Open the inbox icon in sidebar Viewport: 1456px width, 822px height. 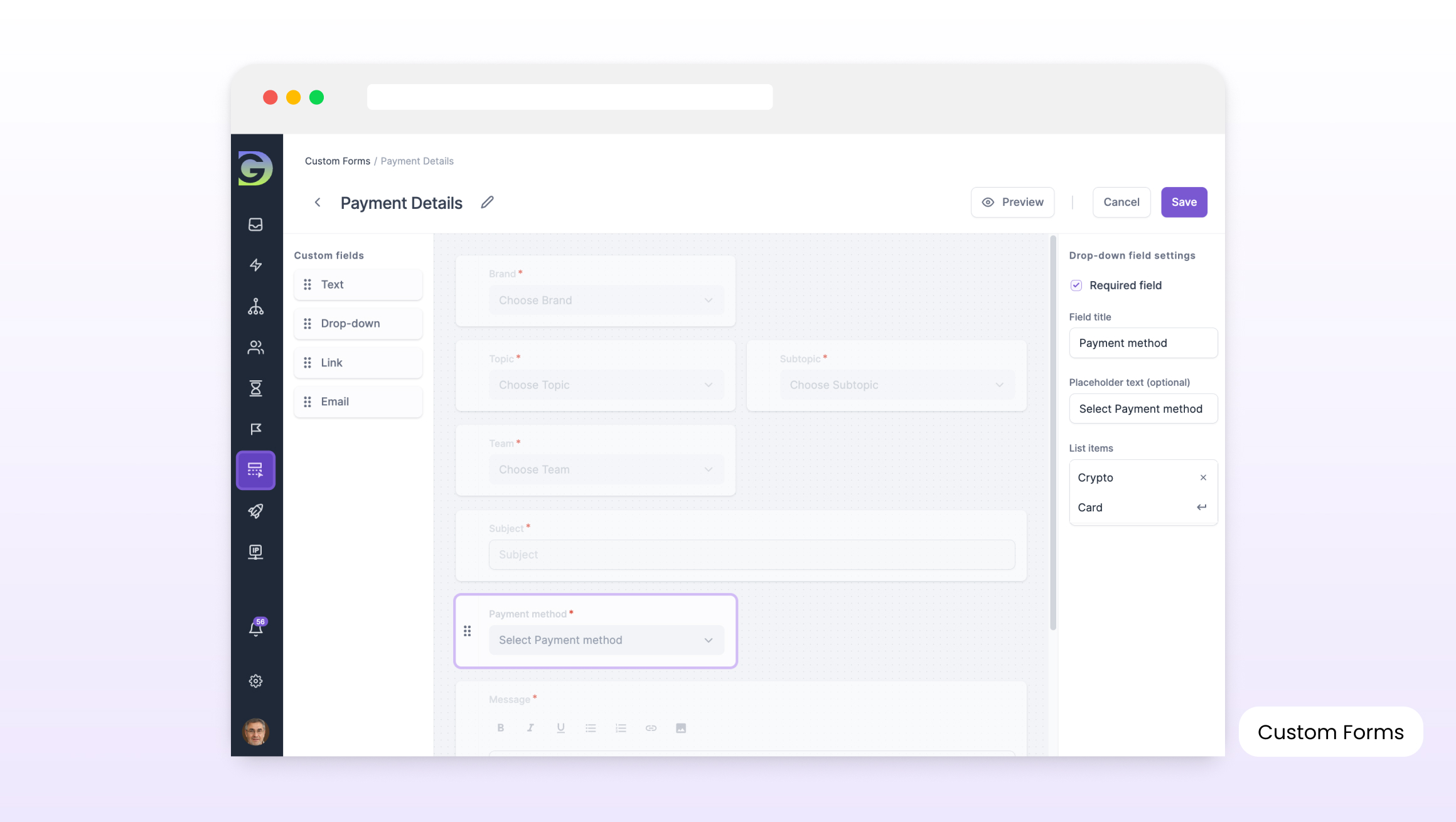pyautogui.click(x=255, y=224)
